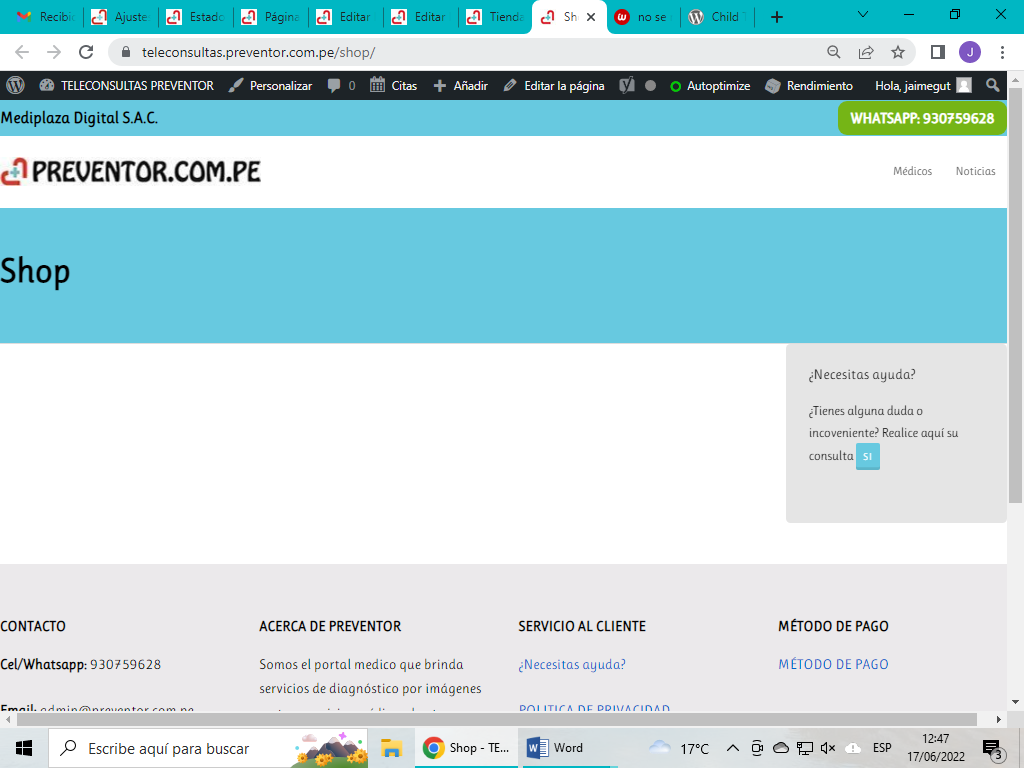Switch to the 'no se' tab
Screen dimensions: 1024x768
point(643,17)
